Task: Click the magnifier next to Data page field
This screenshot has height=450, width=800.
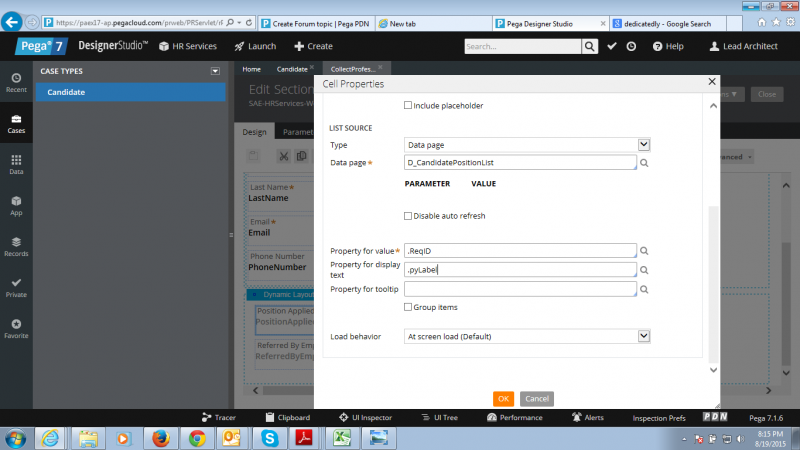Action: click(645, 163)
